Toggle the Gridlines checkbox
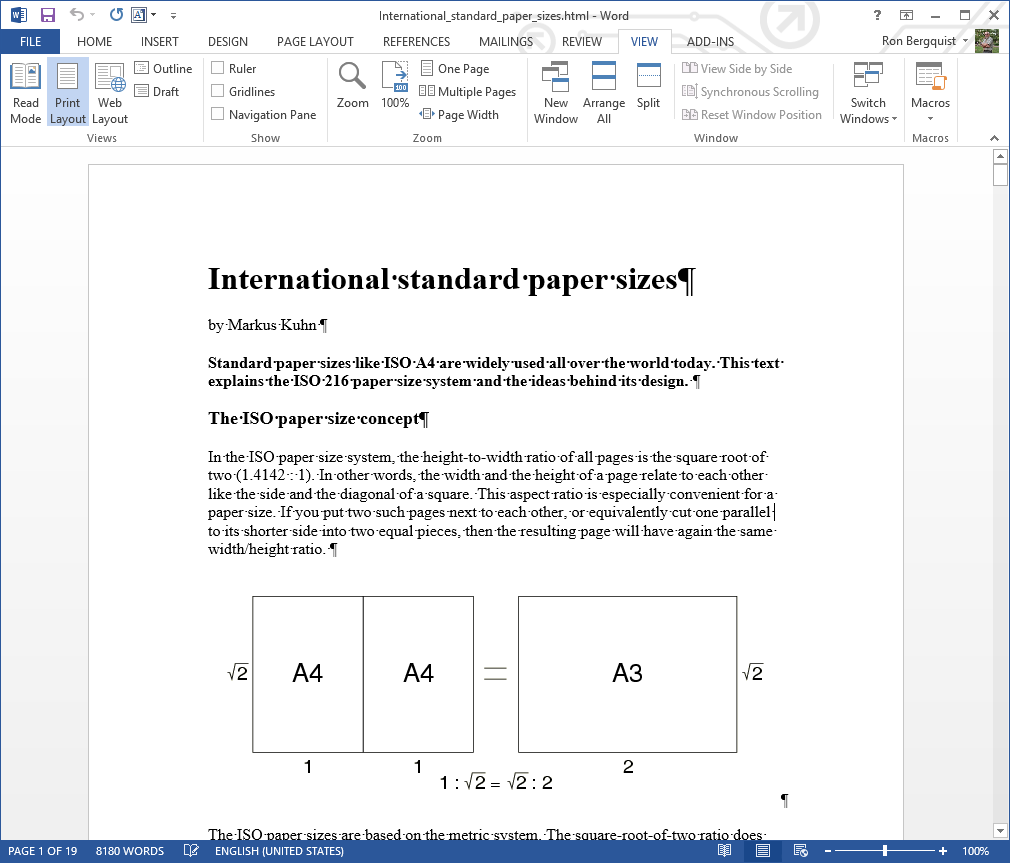This screenshot has height=863, width=1010. [x=218, y=92]
